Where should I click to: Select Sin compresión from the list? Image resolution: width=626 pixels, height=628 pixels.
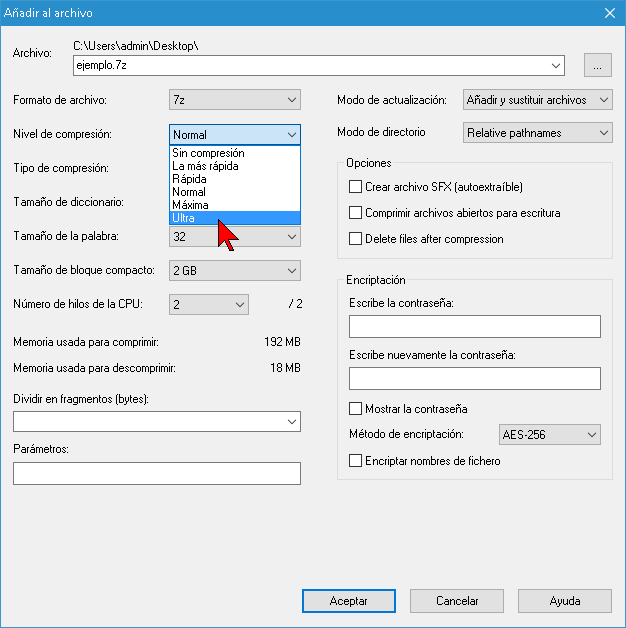(x=235, y=153)
